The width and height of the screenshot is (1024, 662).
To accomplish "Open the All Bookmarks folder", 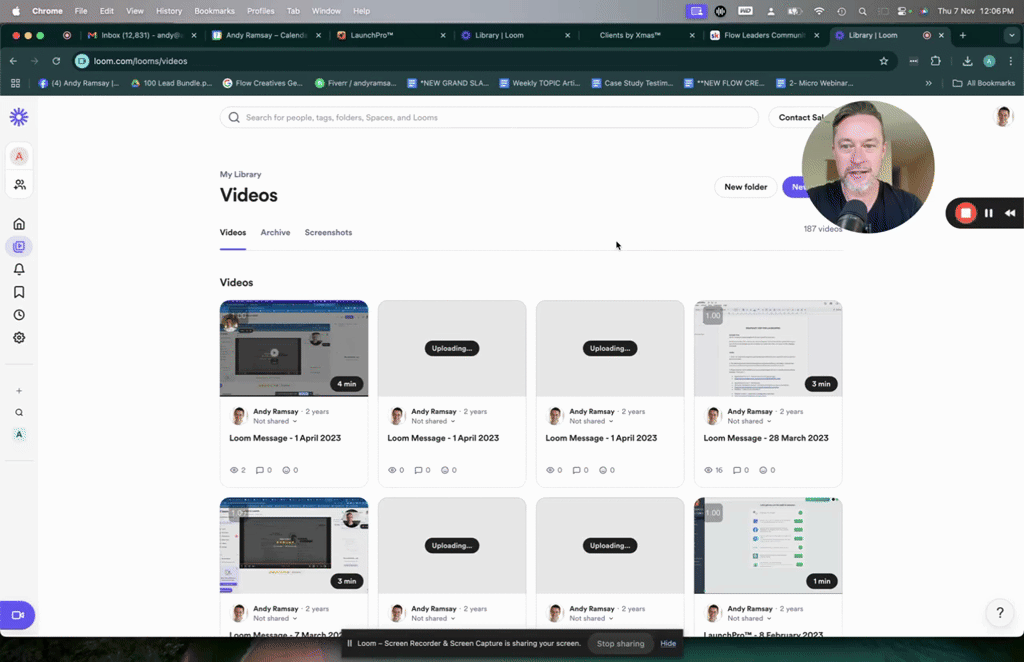I will [x=984, y=83].
